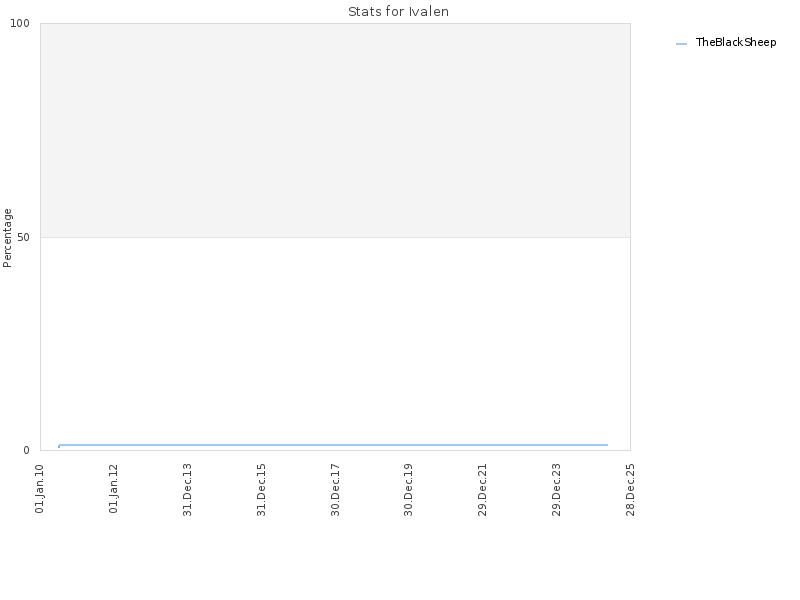
Task: Select the 31.Dec.13 x-axis date label
Action: pos(187,489)
